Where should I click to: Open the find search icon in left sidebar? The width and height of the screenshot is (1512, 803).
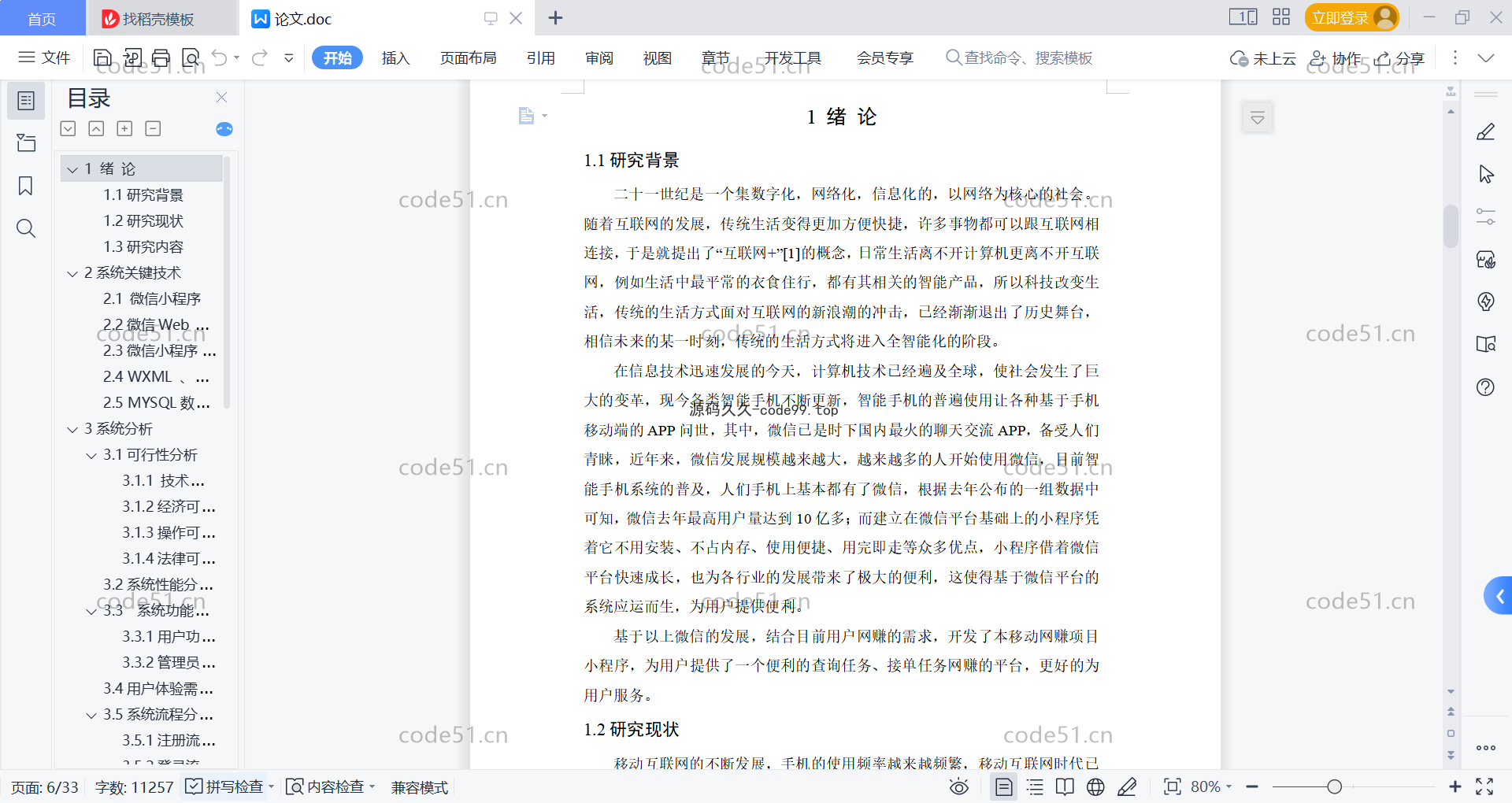click(x=26, y=228)
